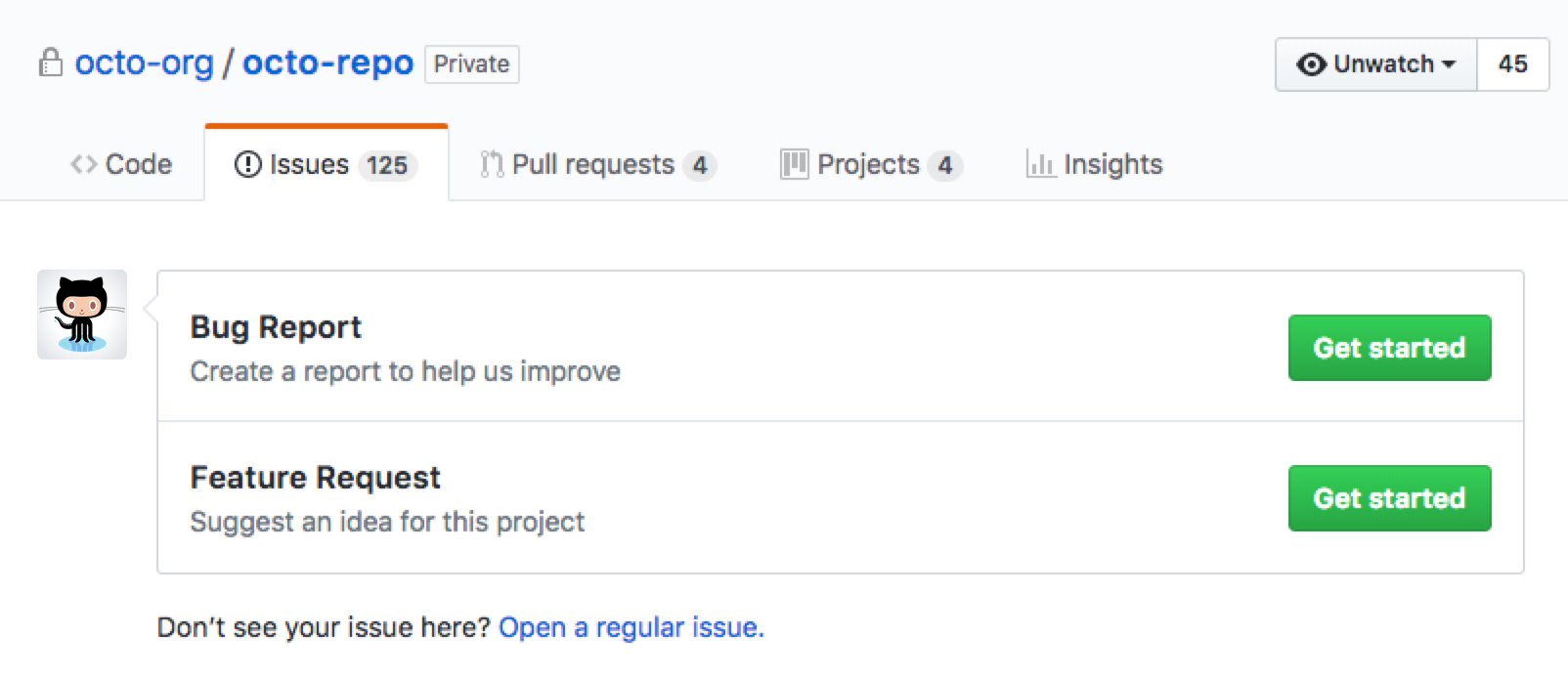Click the eye icon on the Unwatch button
1568x678 pixels.
point(1311,64)
